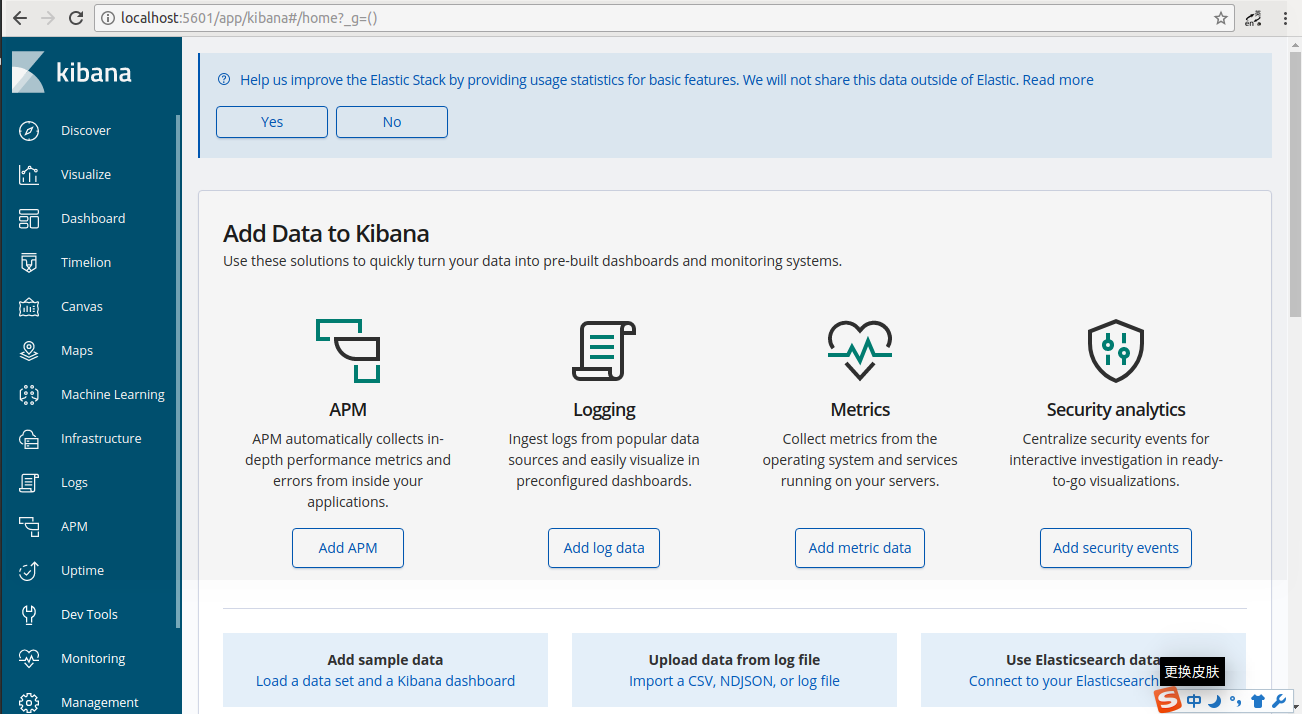Click the Kibana sidebar scrollbar
1302x714 pixels.
click(x=178, y=370)
